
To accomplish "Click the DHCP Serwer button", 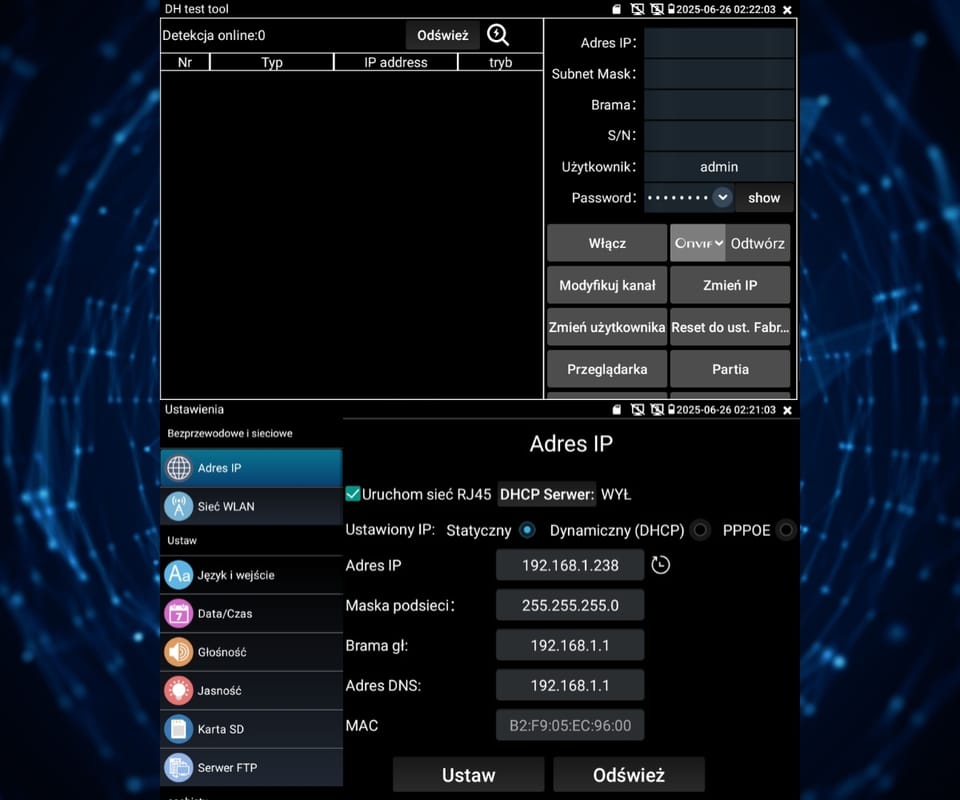I will click(546, 494).
